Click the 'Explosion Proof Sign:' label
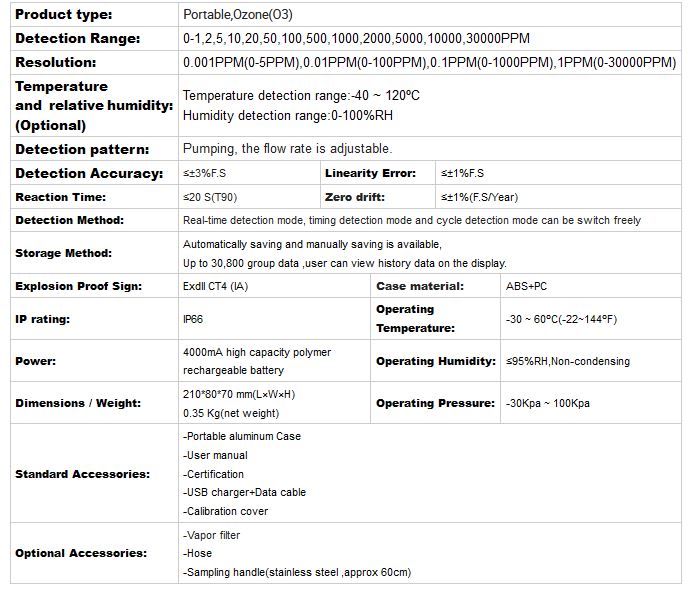Screen dimensions: 693x601 [x=79, y=286]
